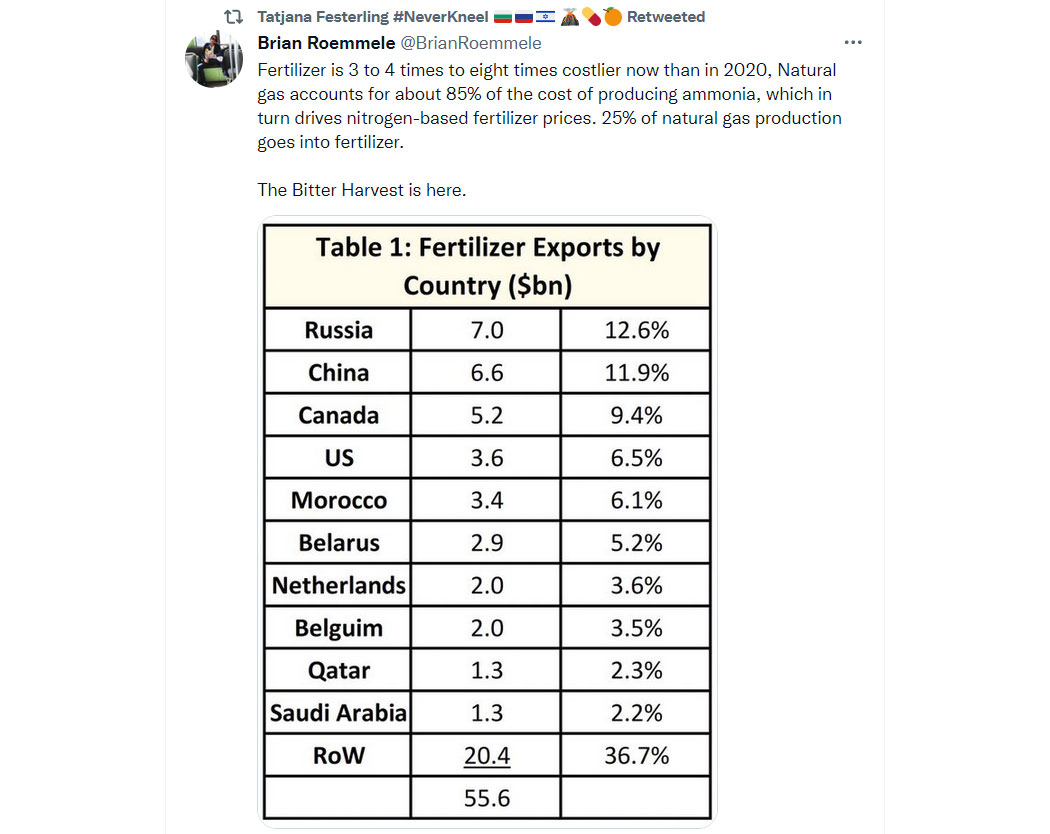This screenshot has height=834, width=1050.
Task: Click 'The Bitter Harvest is here' text
Action: [x=362, y=190]
